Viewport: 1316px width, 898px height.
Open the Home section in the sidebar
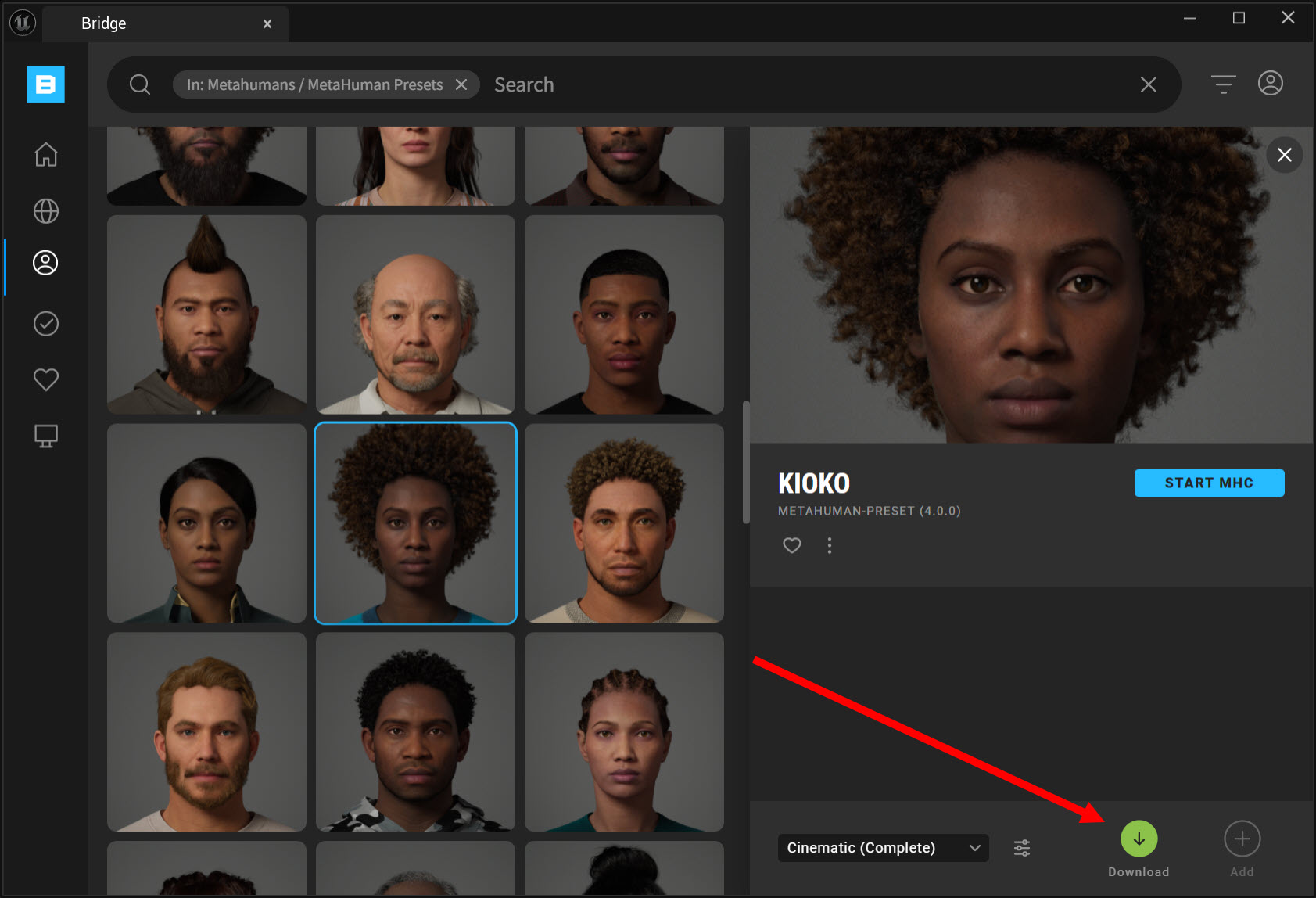coord(46,154)
